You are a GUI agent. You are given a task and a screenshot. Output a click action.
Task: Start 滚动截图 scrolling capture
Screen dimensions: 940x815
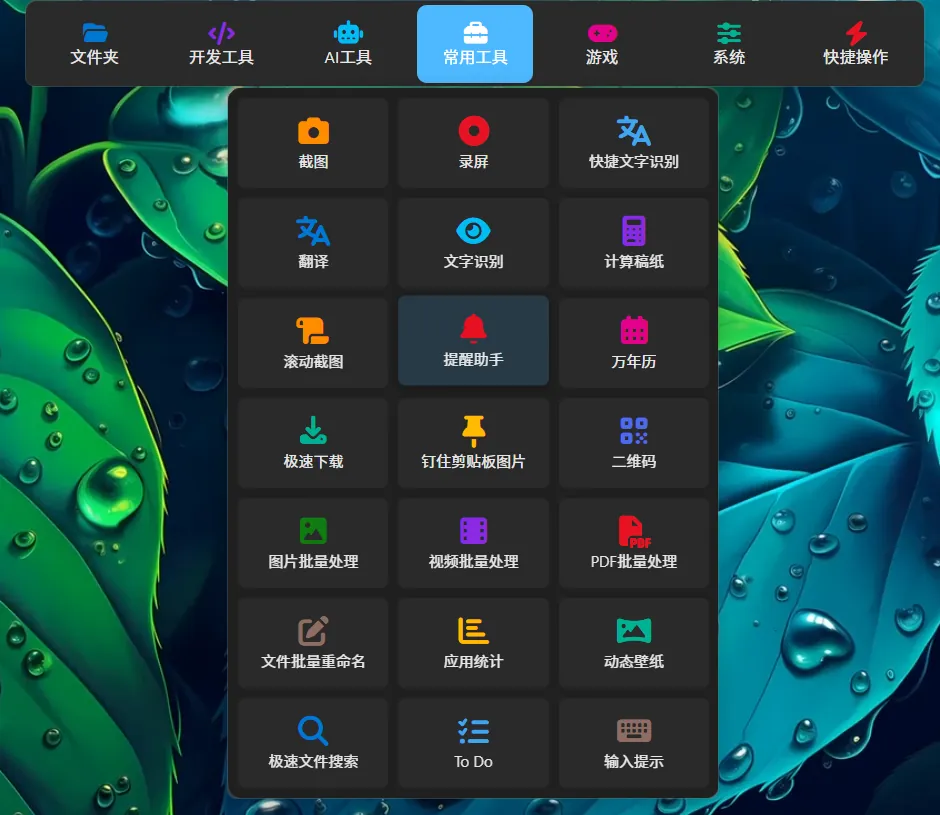313,343
